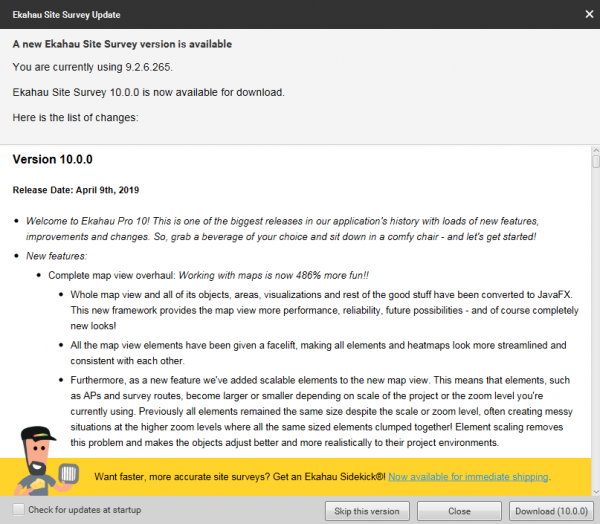Toggle Check for updates at startup checkbox
The image size is (600, 524).
[19, 510]
